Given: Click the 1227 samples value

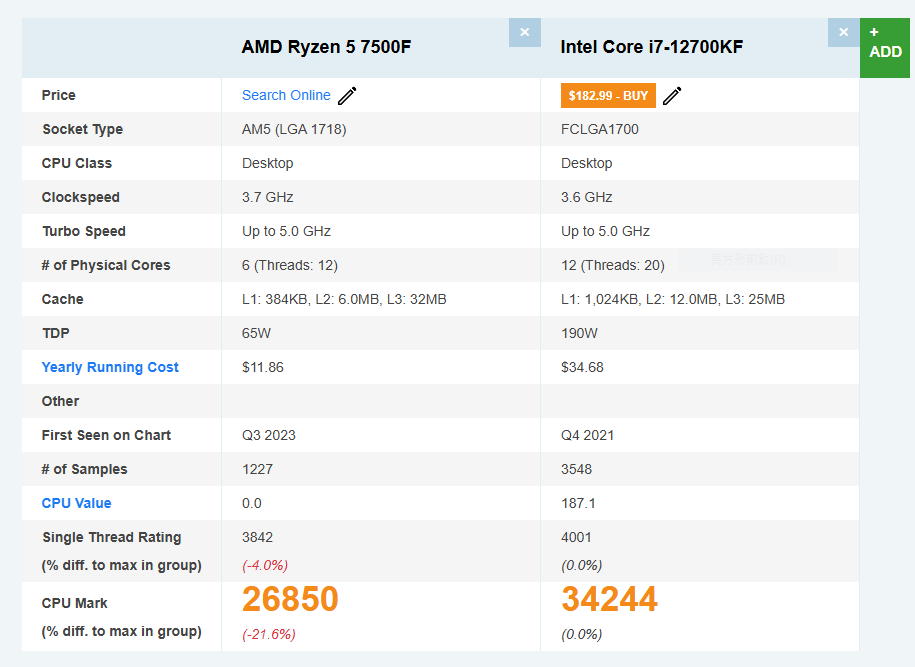Looking at the screenshot, I should [257, 469].
